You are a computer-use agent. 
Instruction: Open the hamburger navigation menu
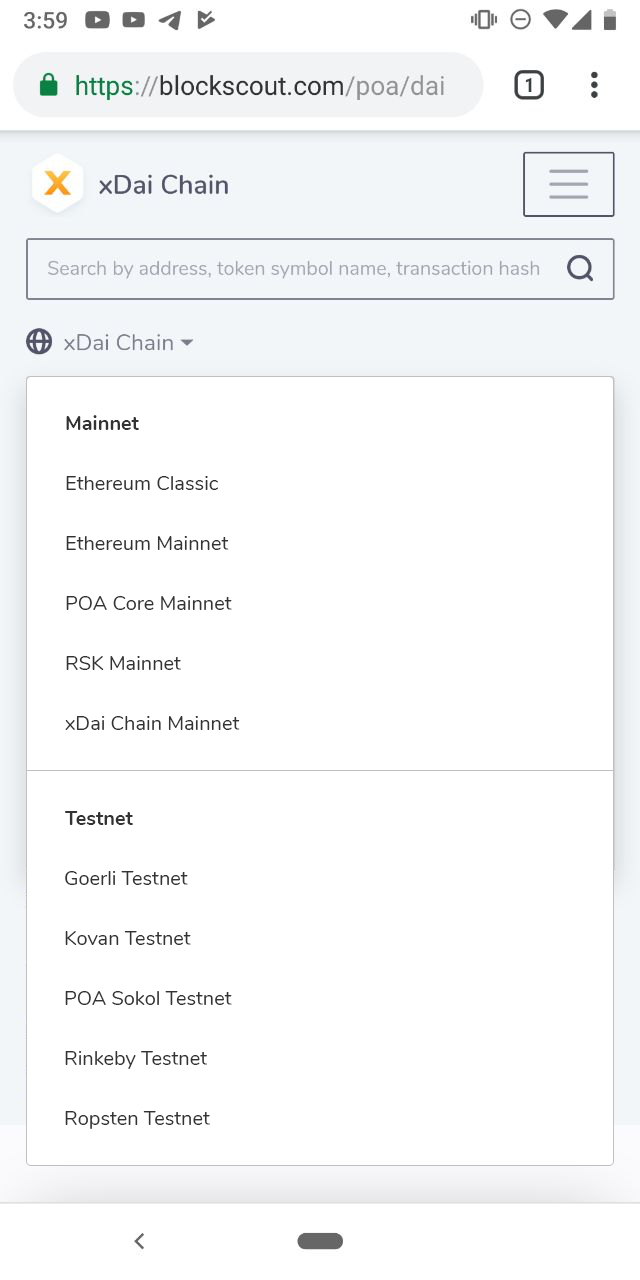coord(568,183)
